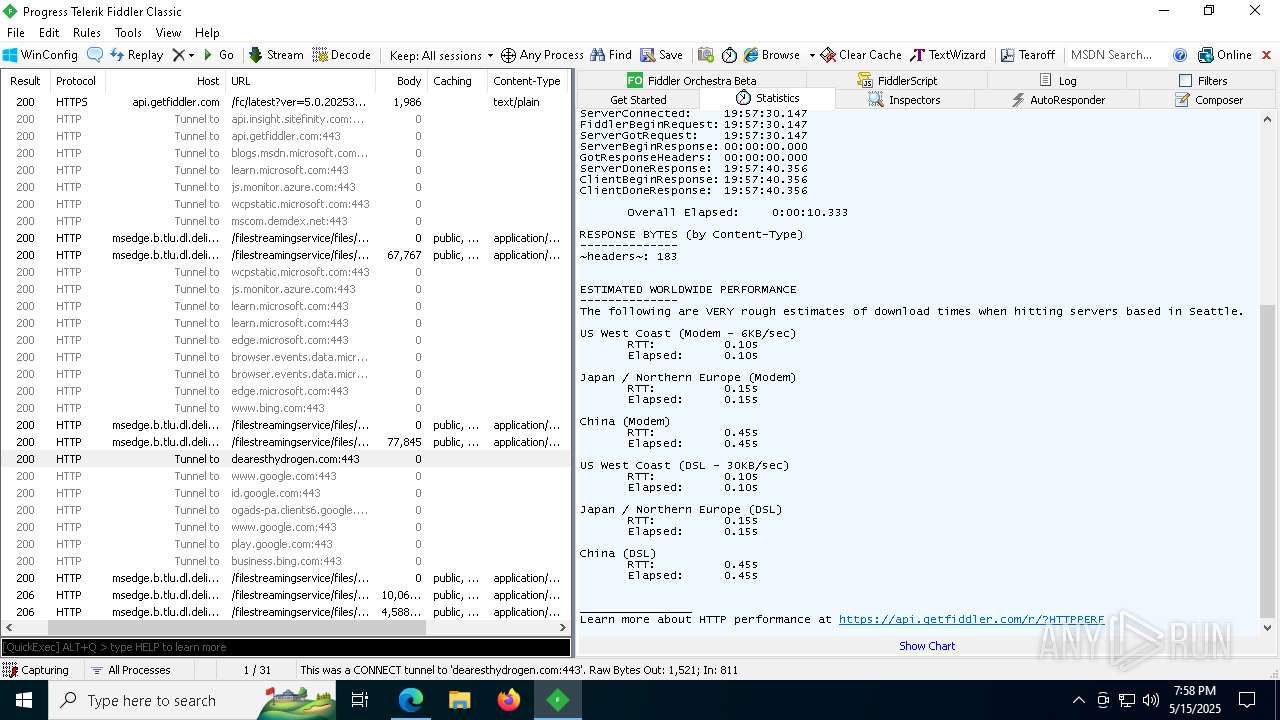Viewport: 1280px width, 720px height.
Task: Click the timer clock icon
Action: tap(729, 55)
